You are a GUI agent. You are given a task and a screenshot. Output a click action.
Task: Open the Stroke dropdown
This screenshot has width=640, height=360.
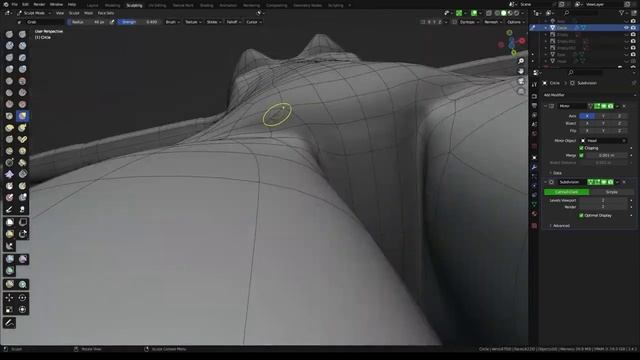click(213, 22)
